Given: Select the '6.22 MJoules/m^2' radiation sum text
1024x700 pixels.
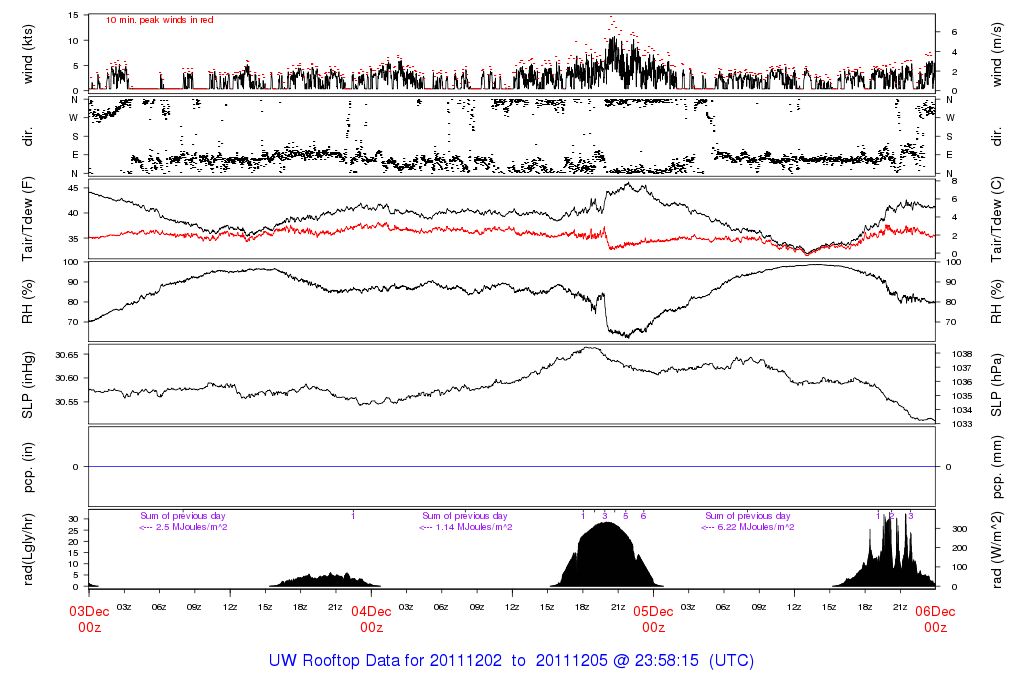Looking at the screenshot, I should point(756,527).
